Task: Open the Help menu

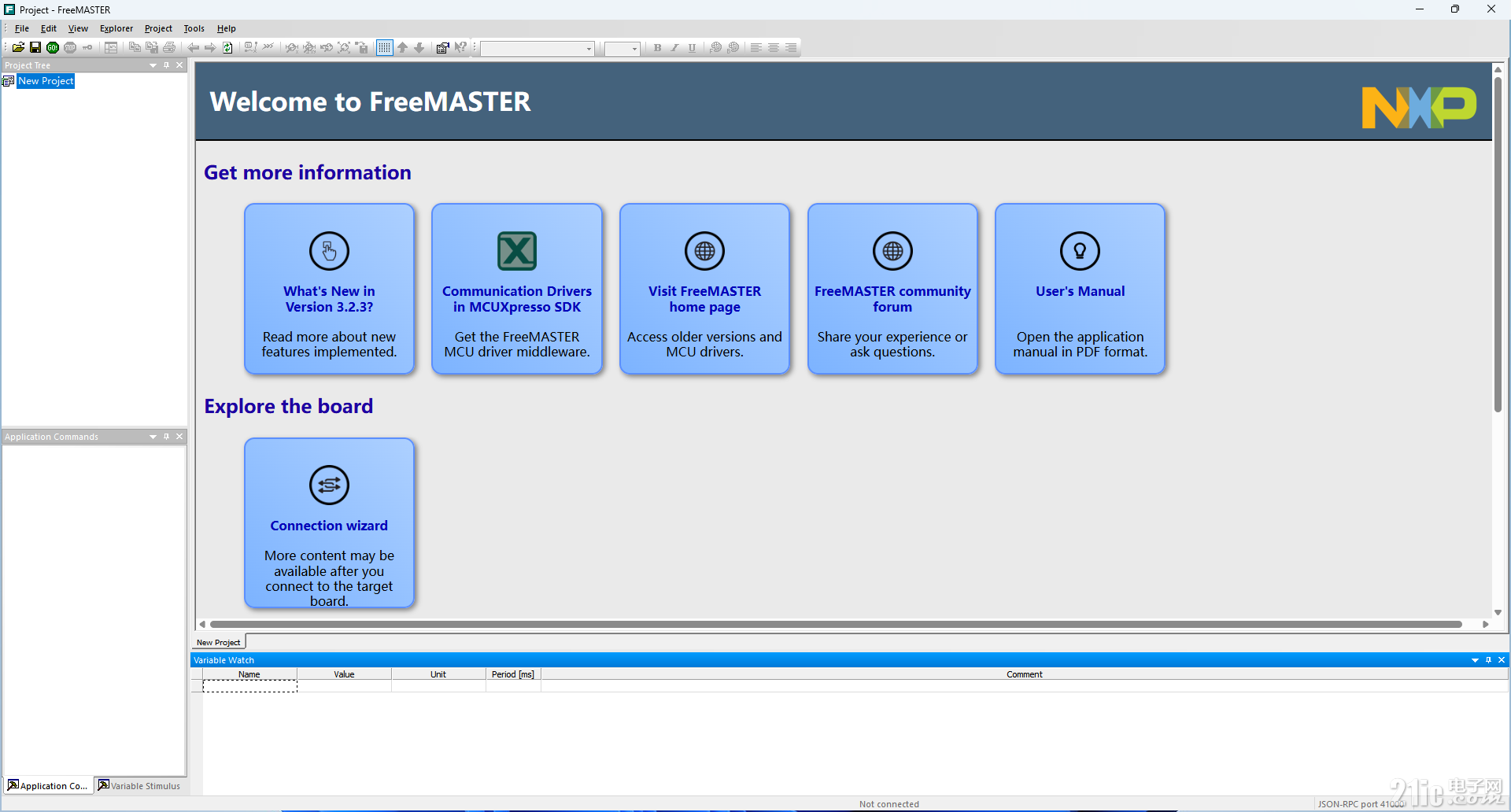Action: pyautogui.click(x=227, y=28)
